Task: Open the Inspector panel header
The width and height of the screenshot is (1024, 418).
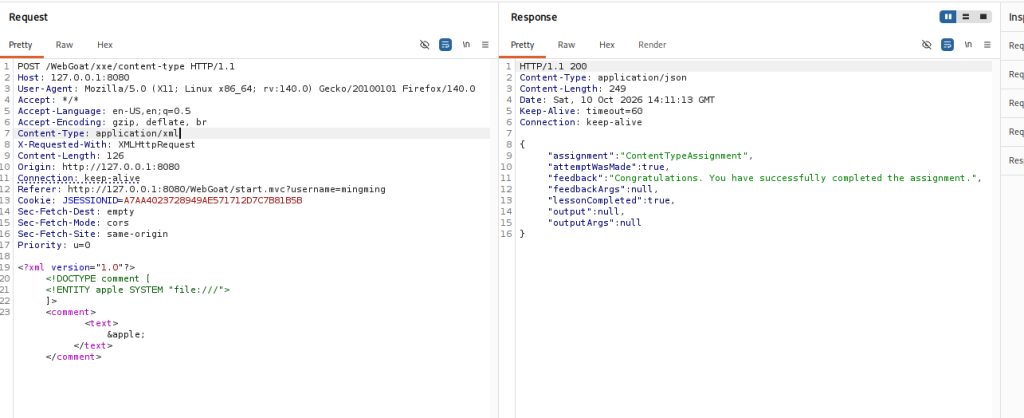Action: point(1016,17)
